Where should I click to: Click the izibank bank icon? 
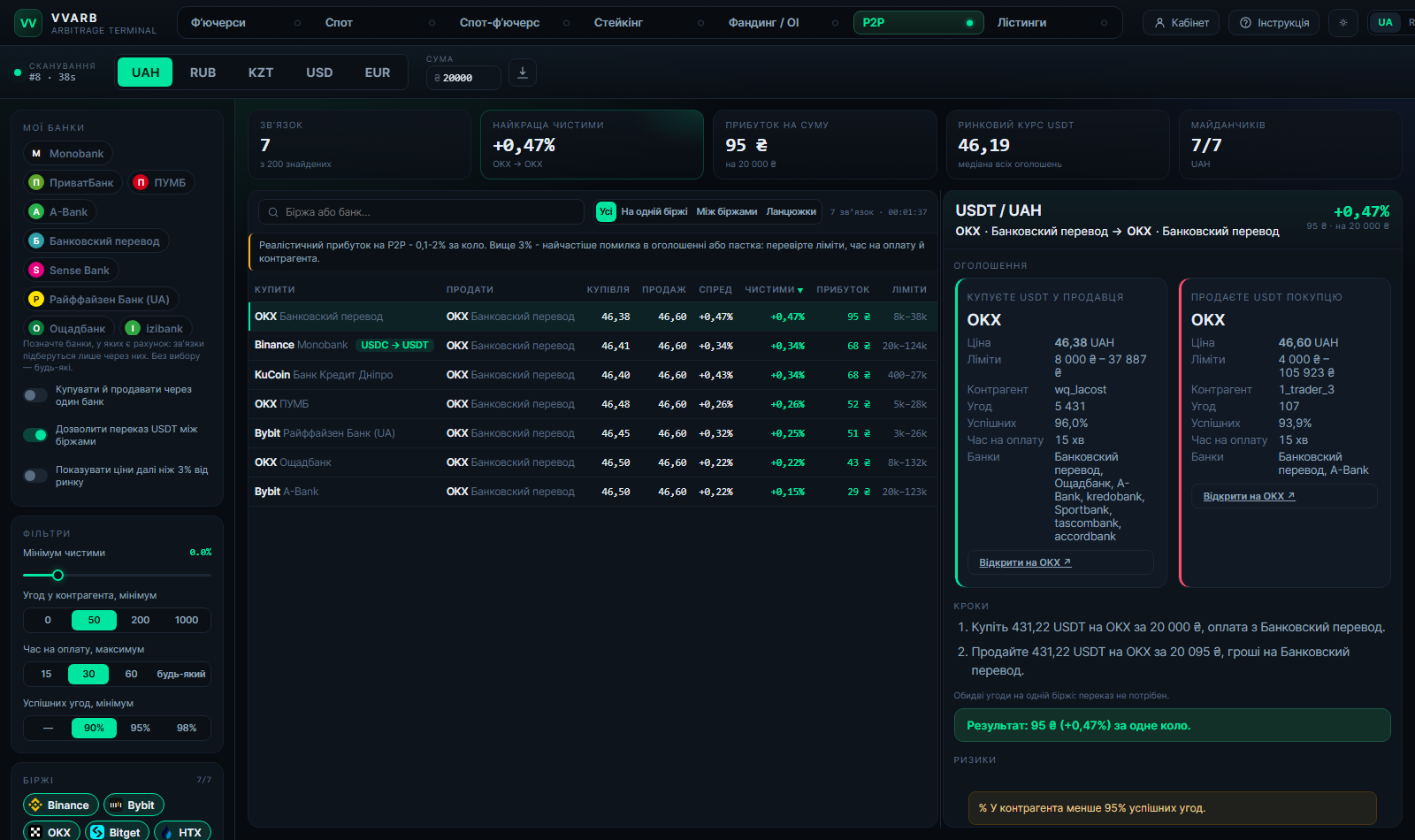click(x=133, y=329)
